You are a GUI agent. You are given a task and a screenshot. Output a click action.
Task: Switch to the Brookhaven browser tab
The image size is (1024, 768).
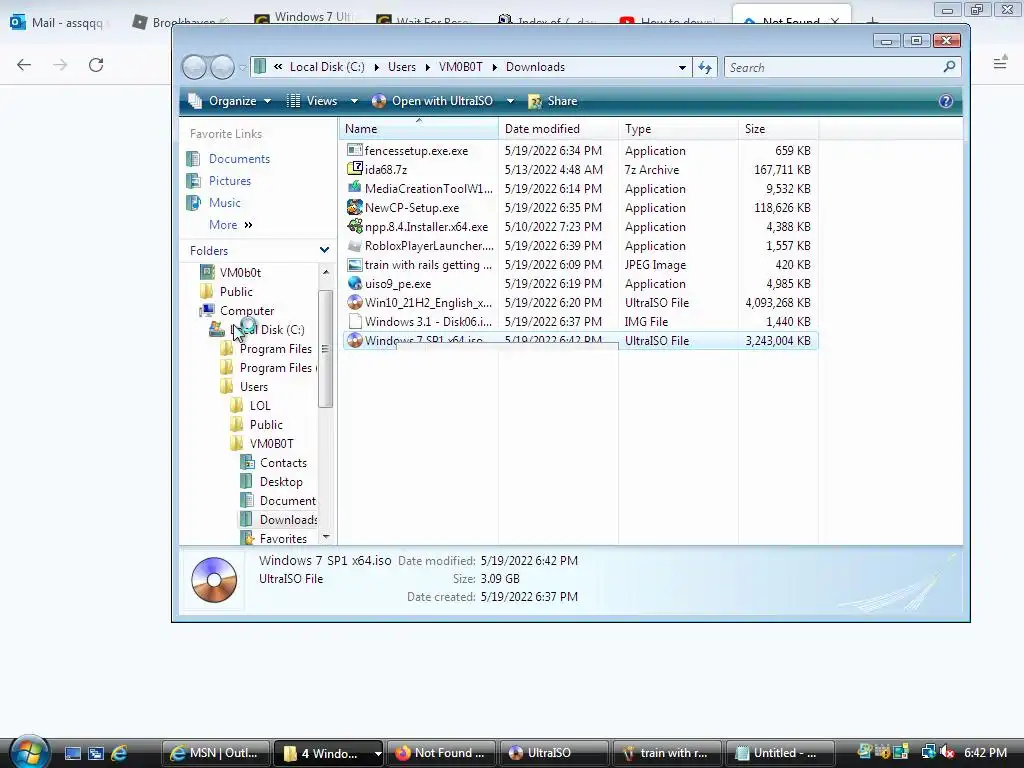click(x=180, y=22)
